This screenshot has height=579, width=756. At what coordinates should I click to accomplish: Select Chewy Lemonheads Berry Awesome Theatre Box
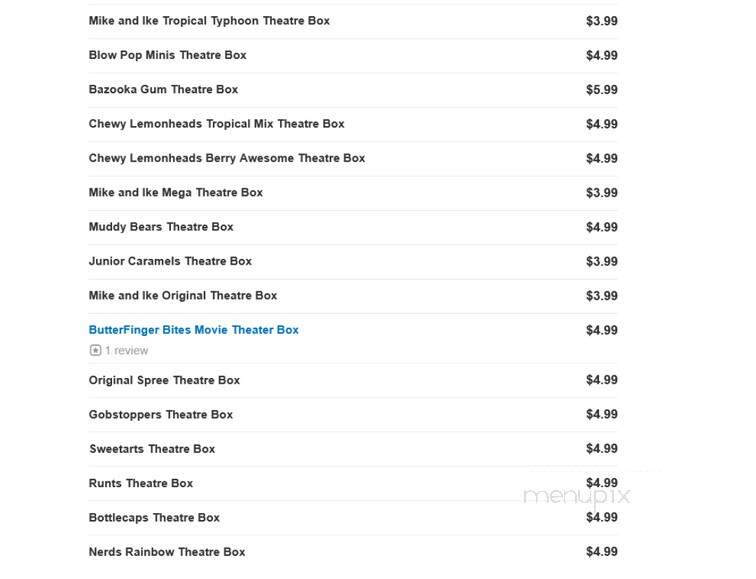[227, 158]
